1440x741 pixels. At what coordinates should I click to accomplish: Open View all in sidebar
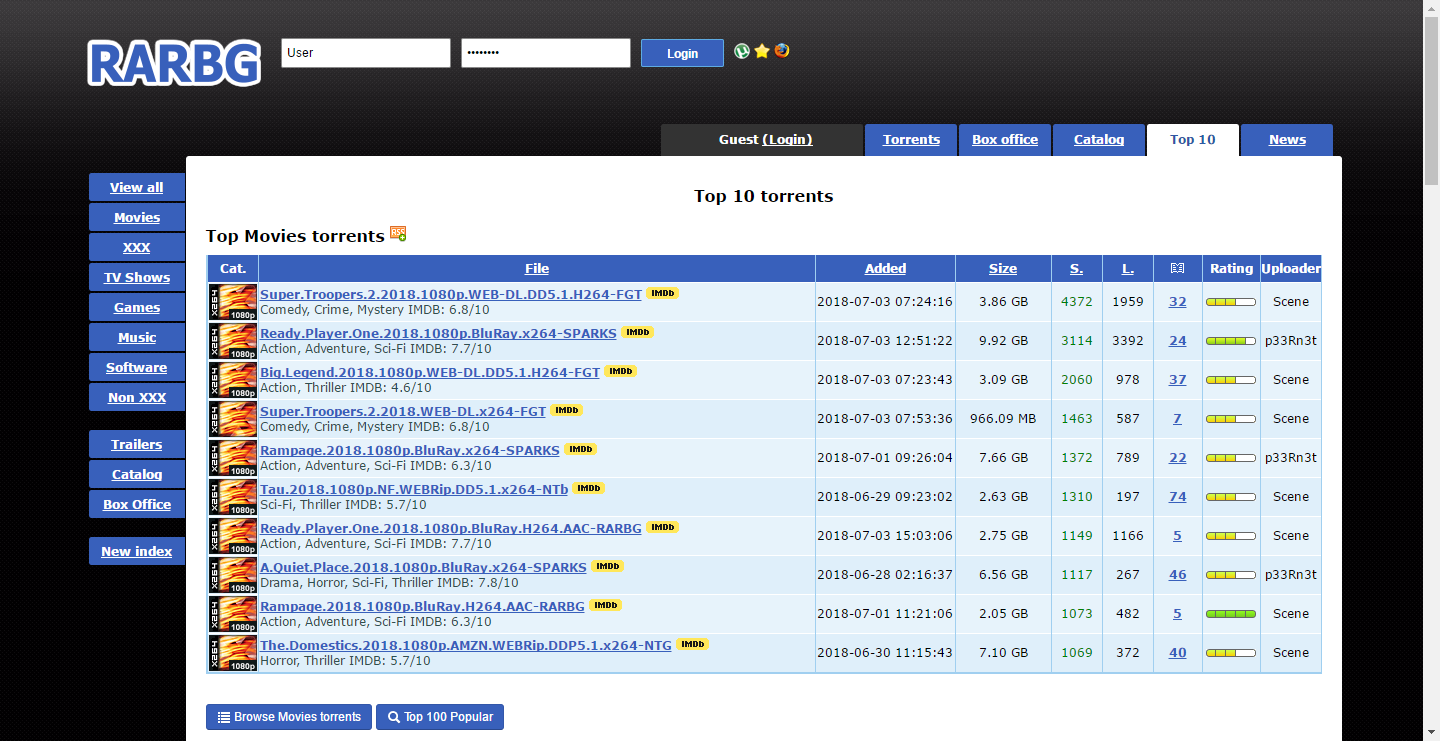click(x=137, y=187)
